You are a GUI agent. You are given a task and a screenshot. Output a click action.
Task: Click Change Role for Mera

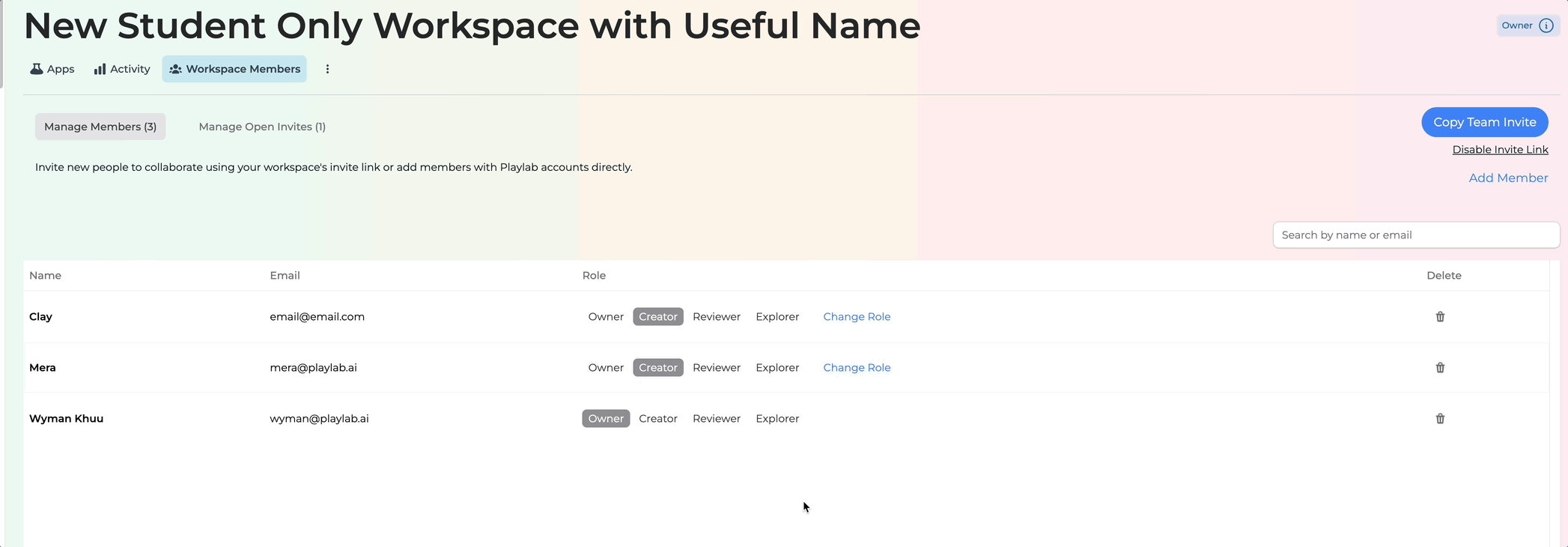857,368
